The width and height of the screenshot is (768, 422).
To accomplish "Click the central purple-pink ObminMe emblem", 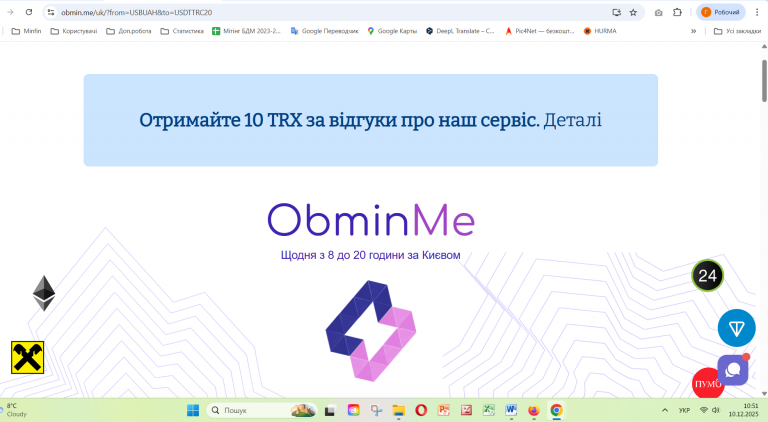I will pos(371,331).
